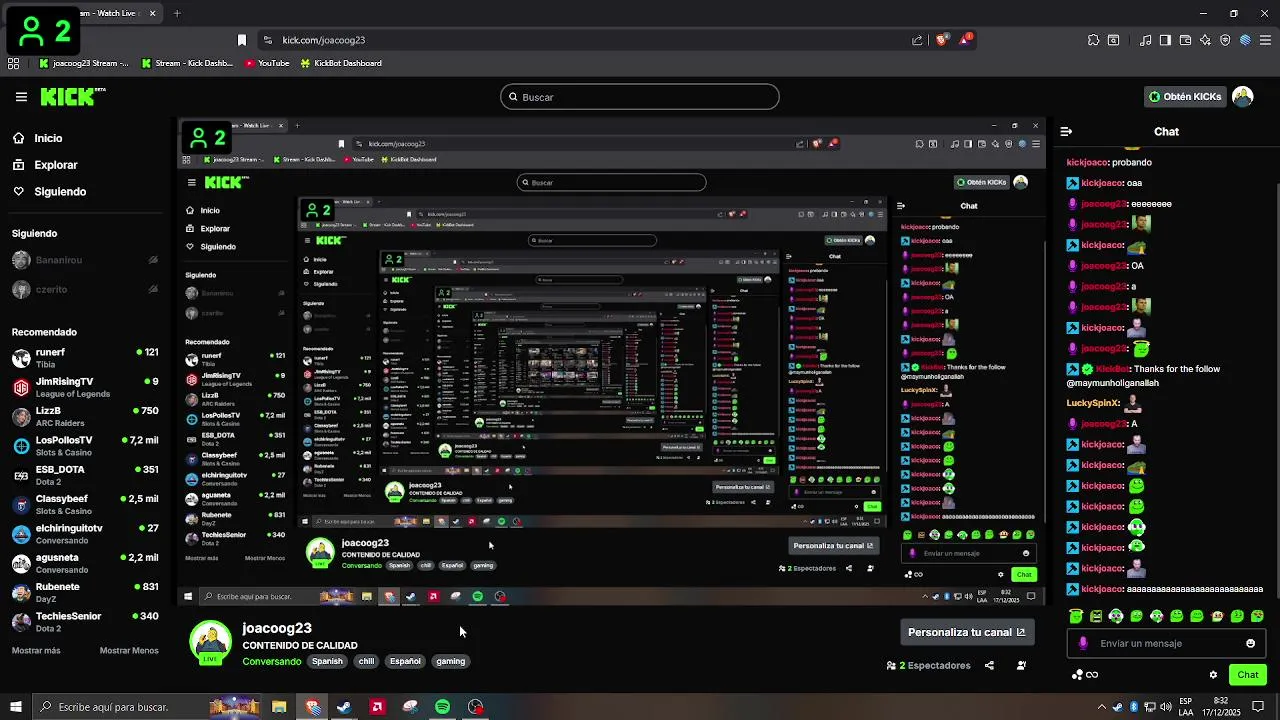Select the chill tag
This screenshot has height=720, width=1280.
click(x=366, y=661)
